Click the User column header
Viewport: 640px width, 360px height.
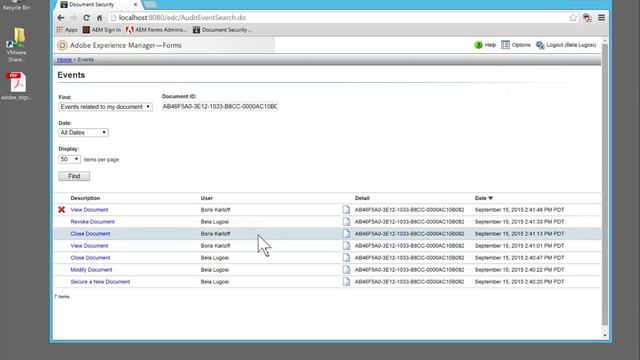(207, 198)
